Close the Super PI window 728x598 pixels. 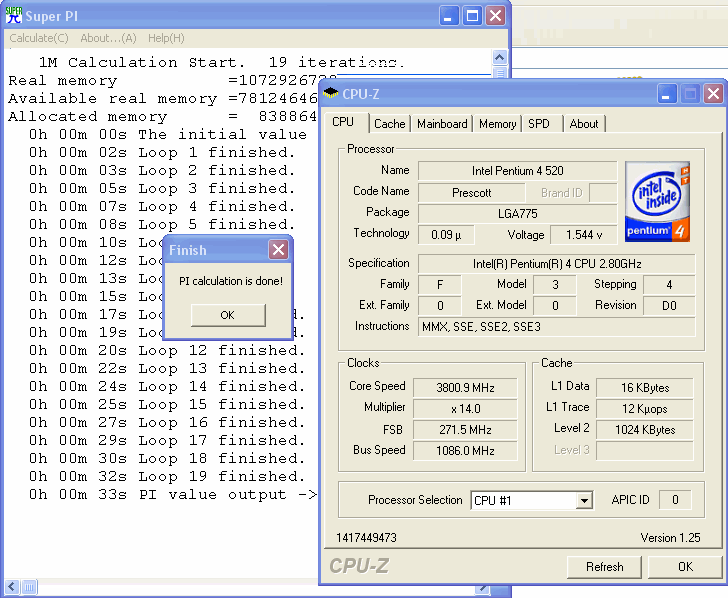point(496,16)
